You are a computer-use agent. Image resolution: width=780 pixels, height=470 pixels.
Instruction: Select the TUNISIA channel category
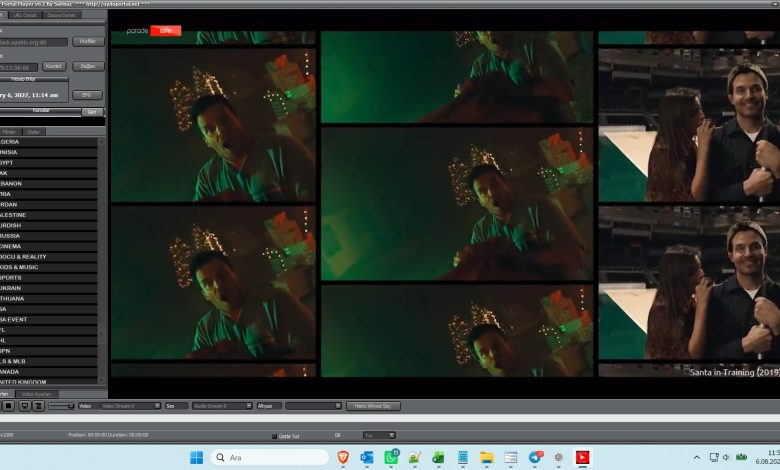coord(48,152)
